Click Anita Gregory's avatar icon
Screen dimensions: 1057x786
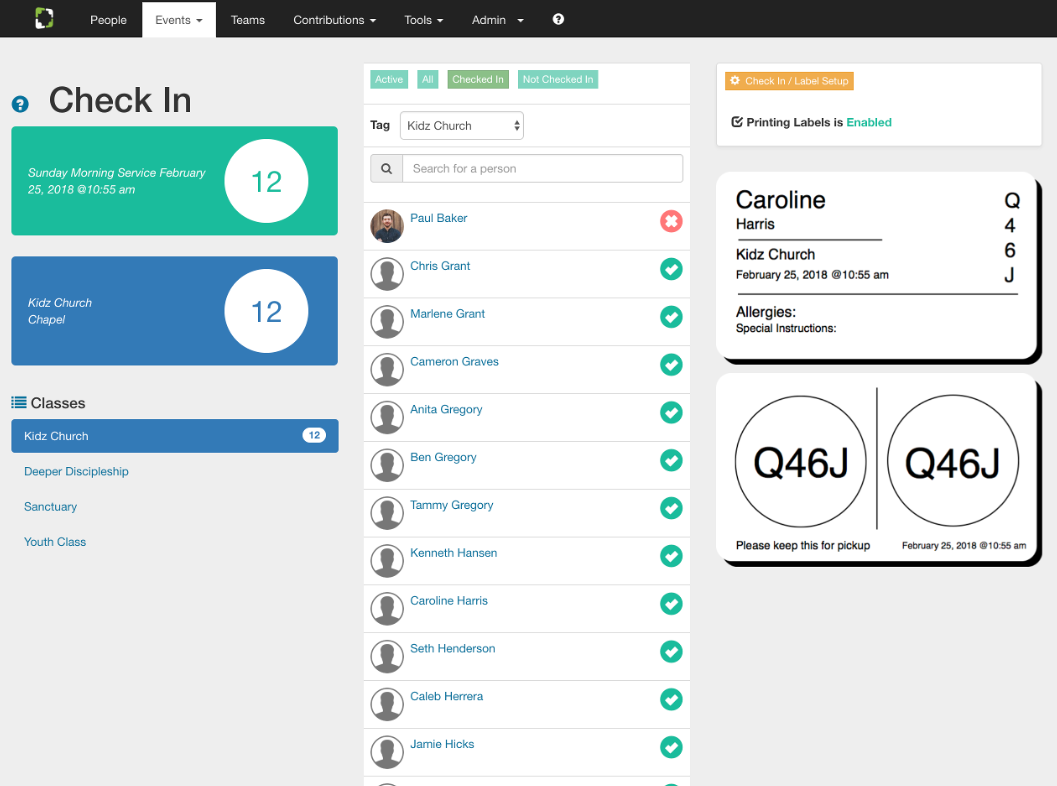pos(387,417)
